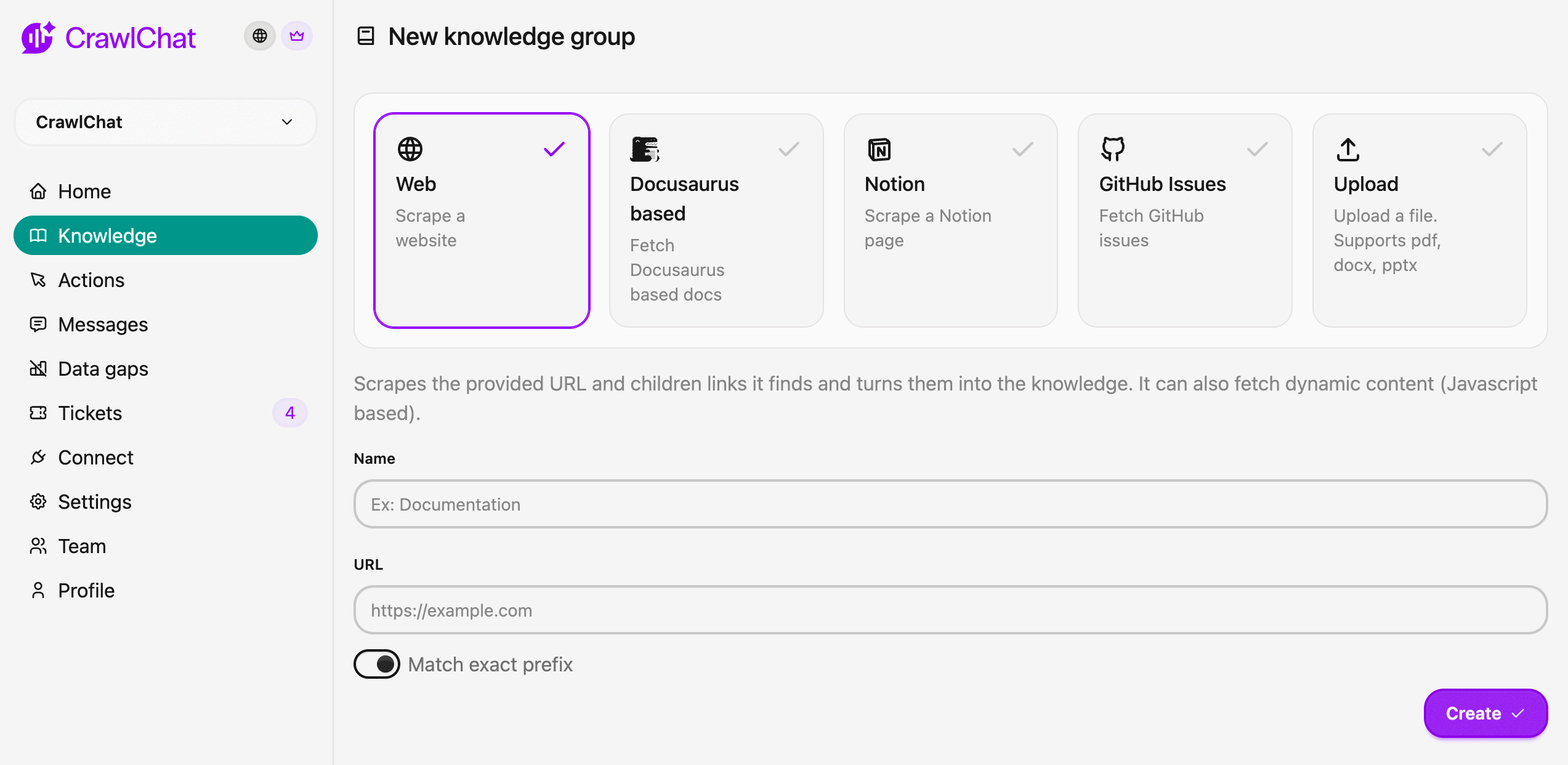1568x765 pixels.
Task: Select the Docusaurus based knowledge source
Action: pos(716,220)
